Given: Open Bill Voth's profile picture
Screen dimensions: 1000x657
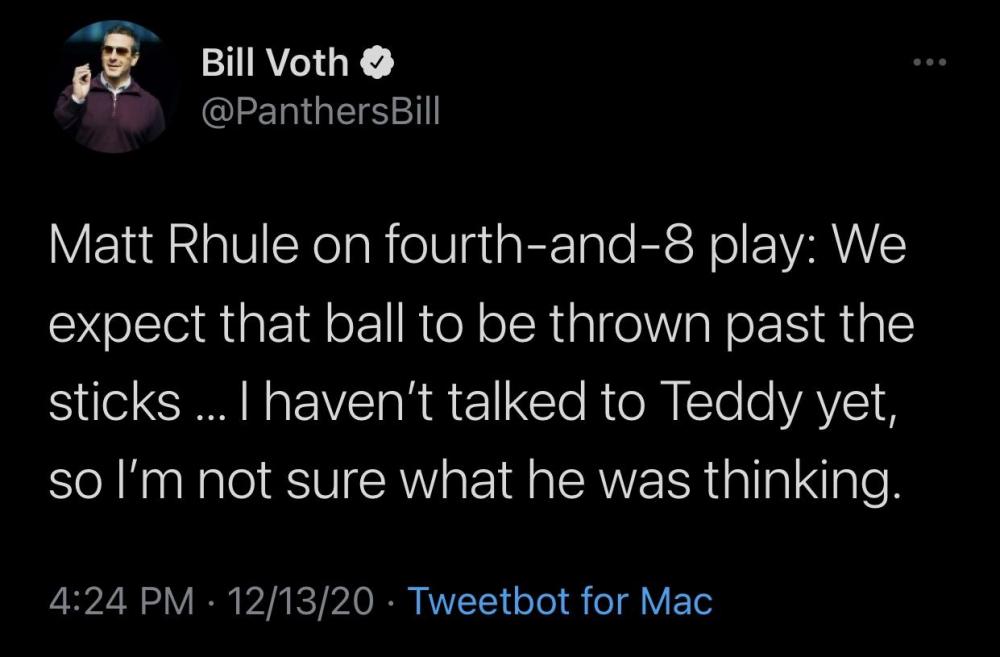Looking at the screenshot, I should 114,87.
